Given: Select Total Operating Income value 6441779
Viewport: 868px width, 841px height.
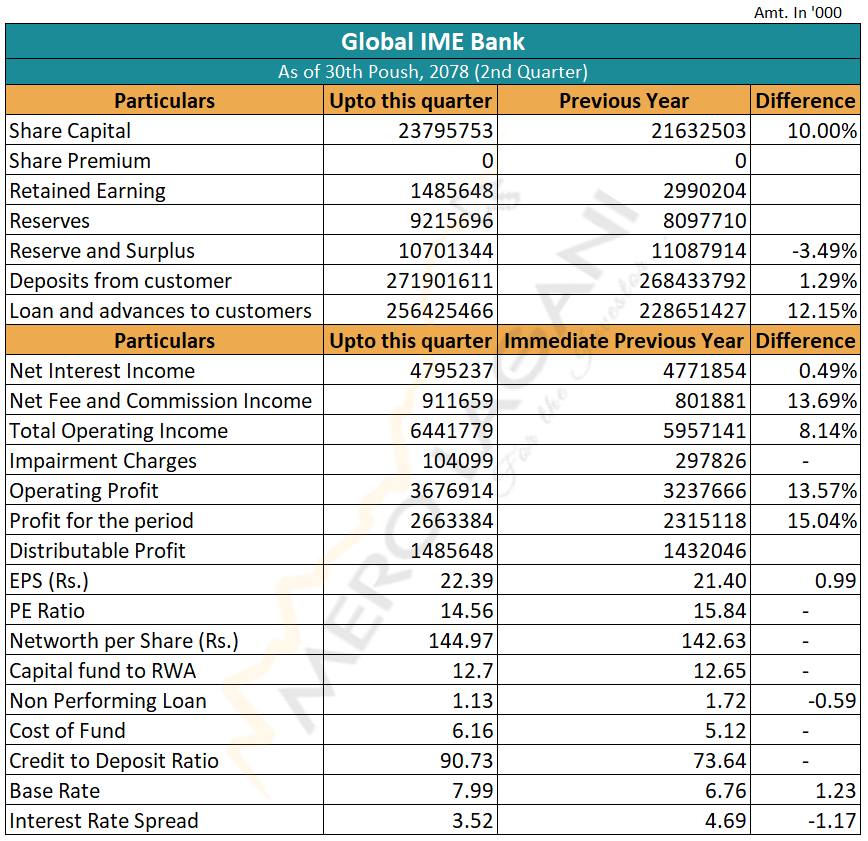Looking at the screenshot, I should (x=452, y=431).
